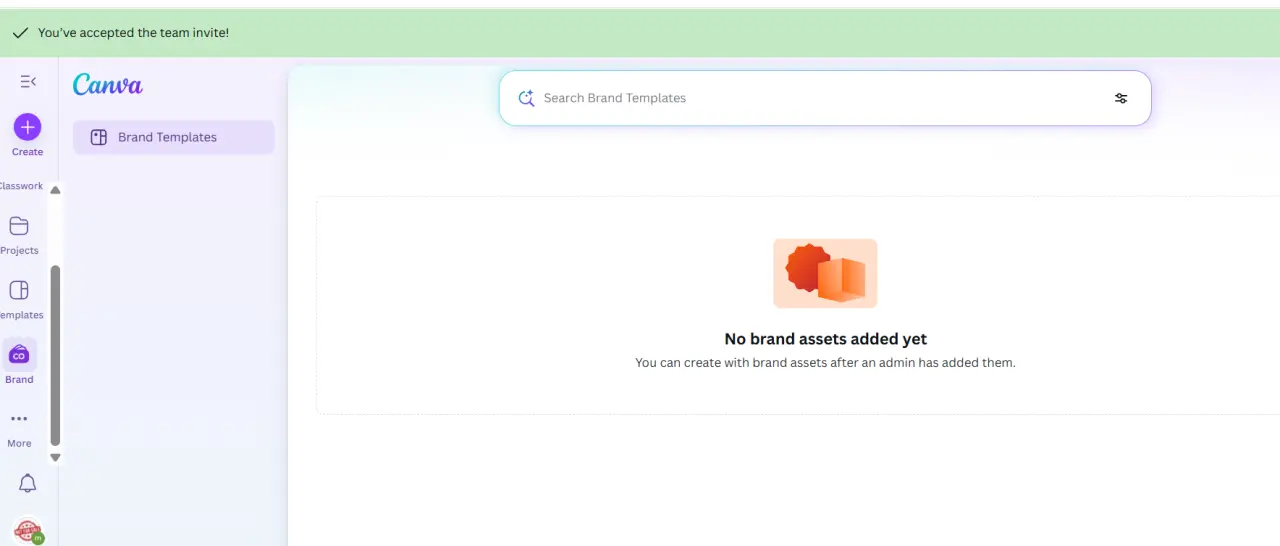The height and width of the screenshot is (546, 1280).
Task: Click the sidebar vertical scrollbar thumb
Action: 55,355
